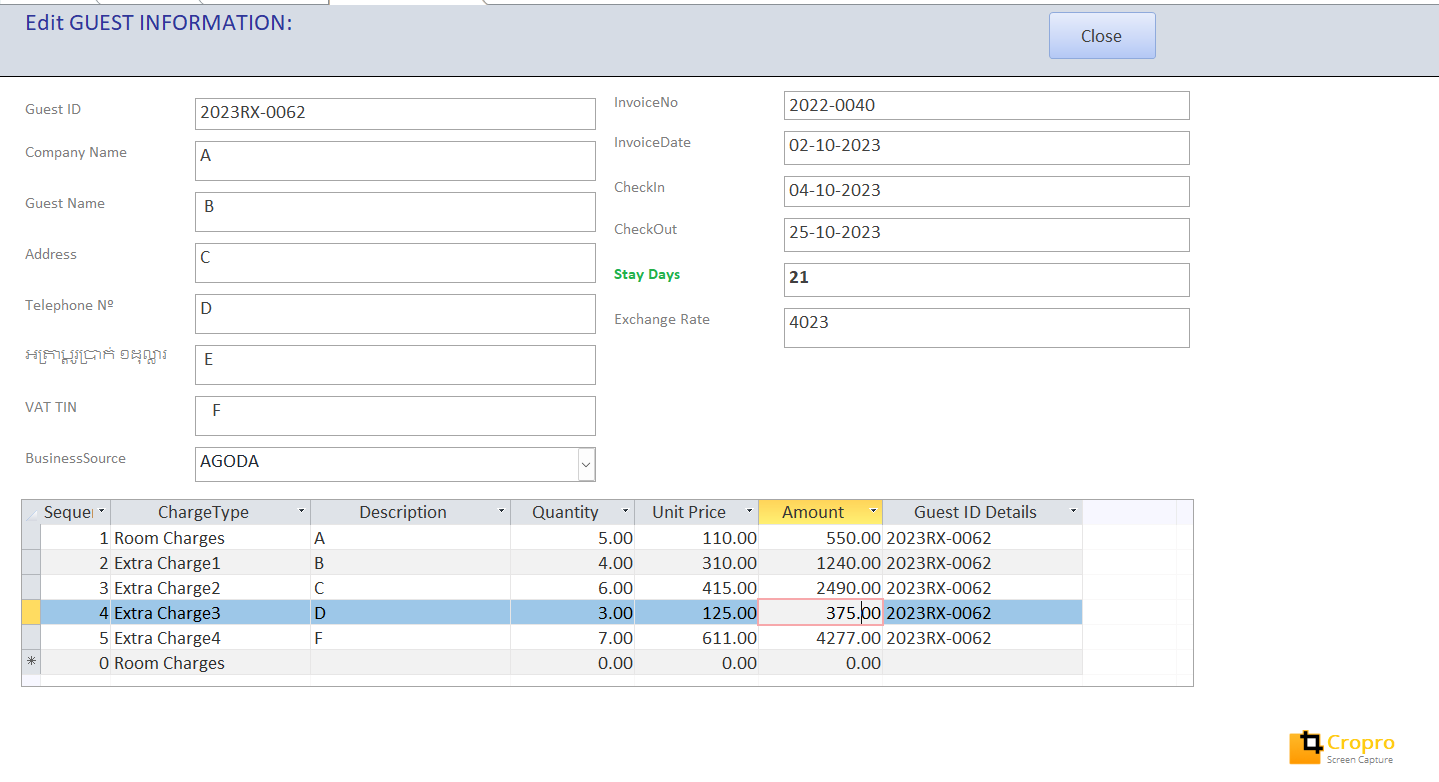
Task: Select the Exchange Rate field
Action: coord(986,327)
